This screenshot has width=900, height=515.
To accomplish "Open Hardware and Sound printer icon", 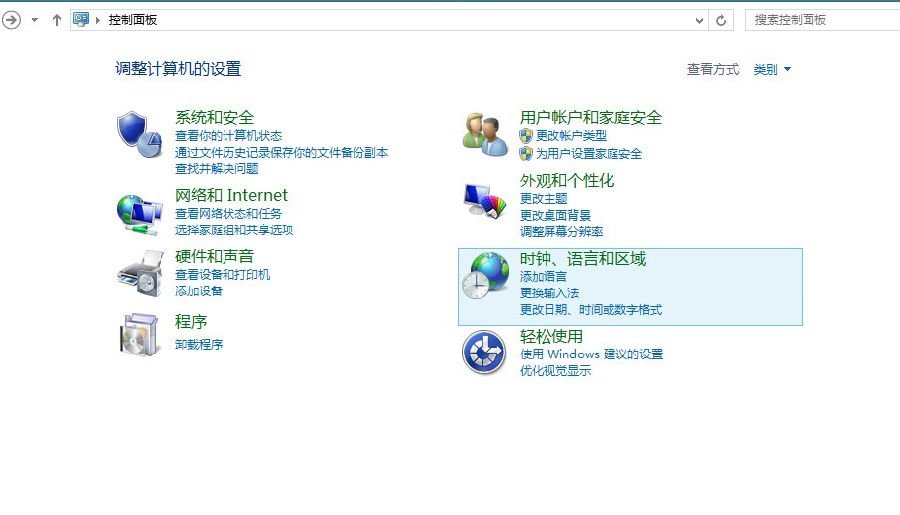I will (x=141, y=273).
